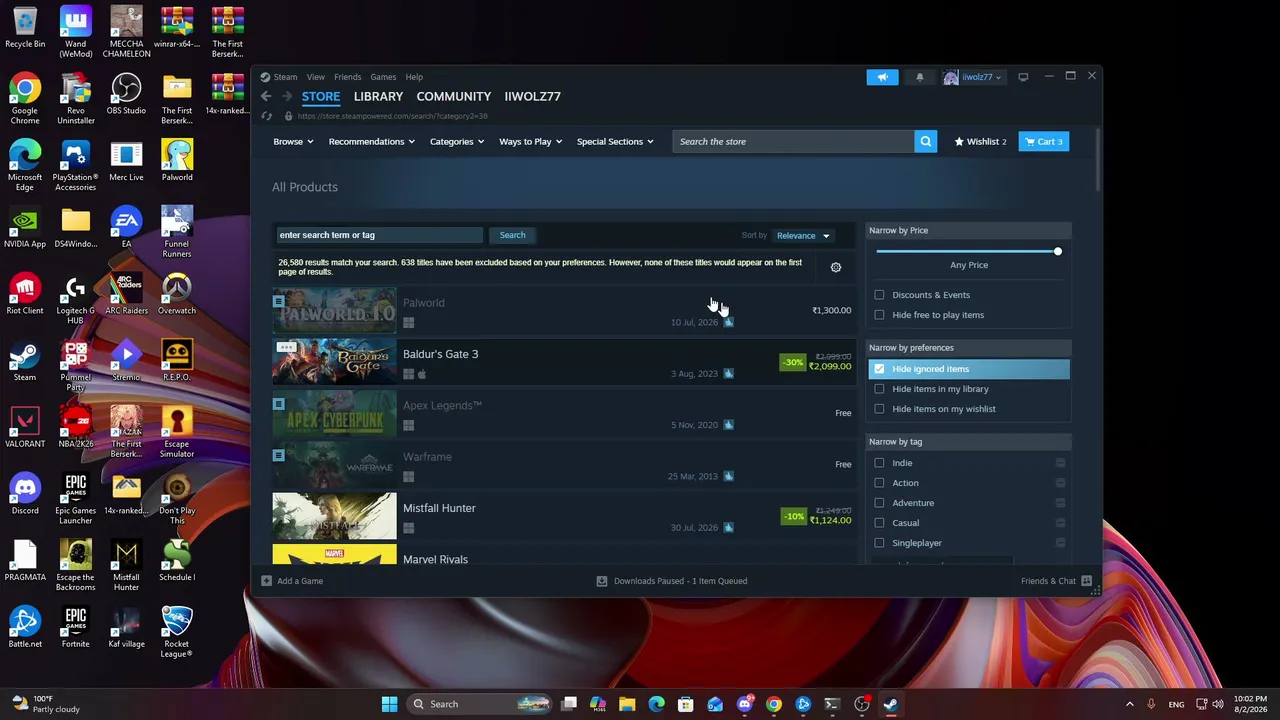Screen dimensions: 1280x720
Task: Expand the Categories dropdown
Action: point(456,142)
